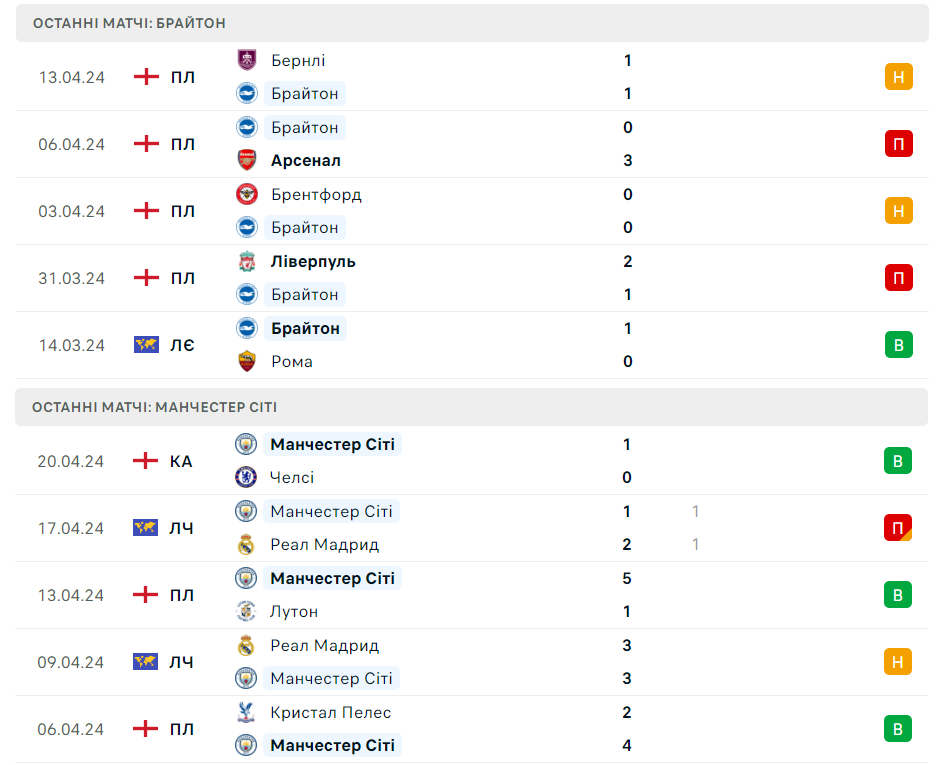Click the Burnley club crest icon
The width and height of the screenshot is (941, 765).
247,60
